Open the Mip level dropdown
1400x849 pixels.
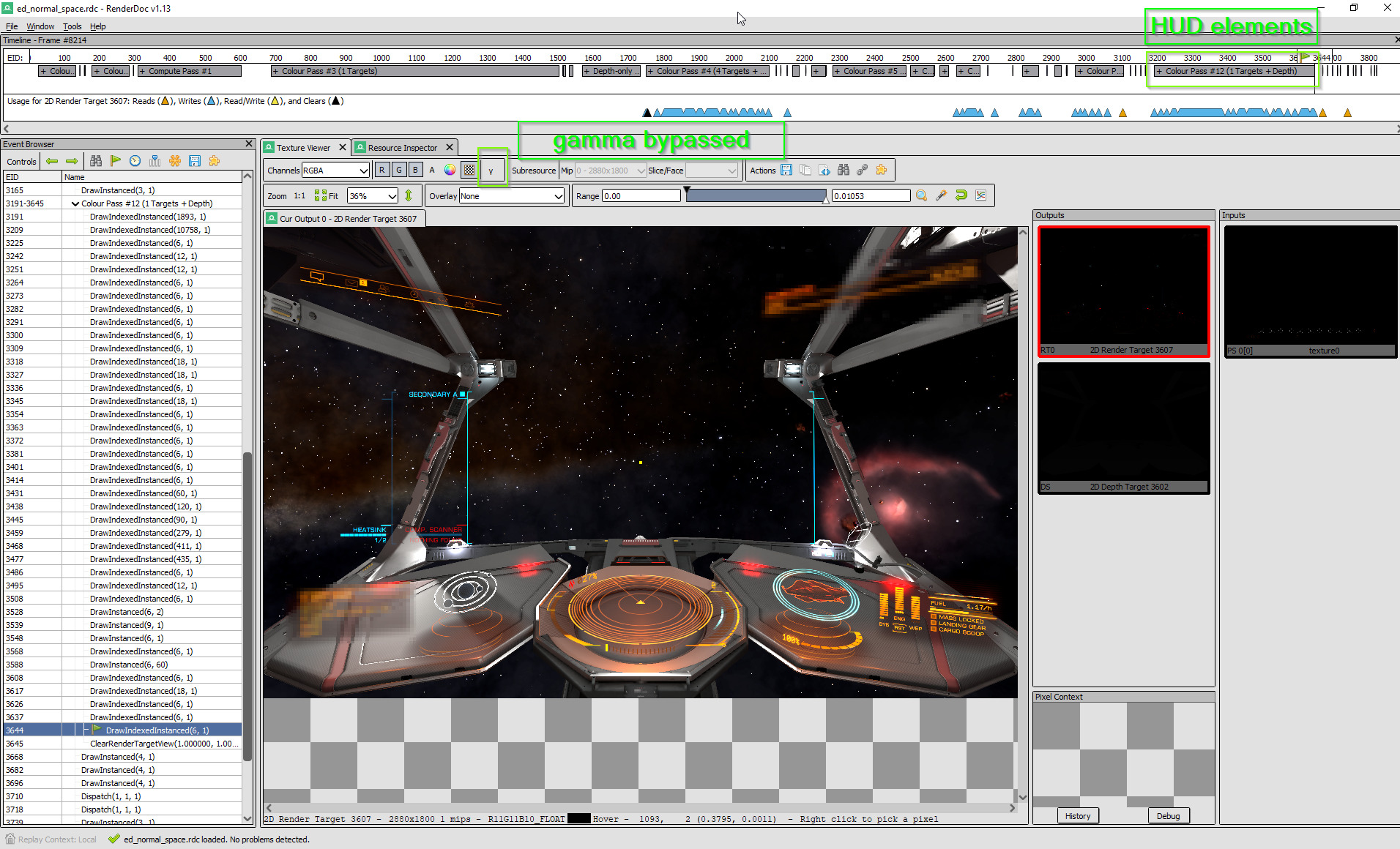click(x=611, y=170)
